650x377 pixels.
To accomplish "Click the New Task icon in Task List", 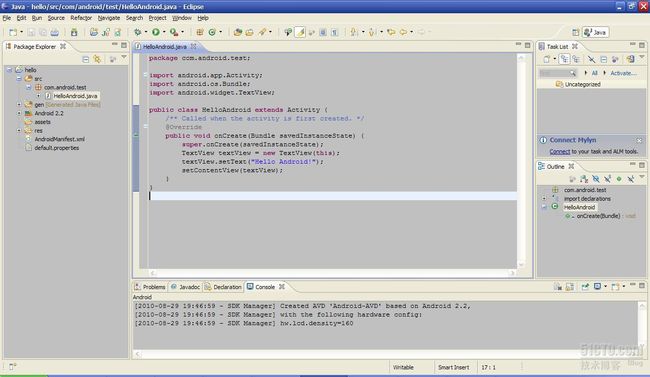I will point(546,59).
